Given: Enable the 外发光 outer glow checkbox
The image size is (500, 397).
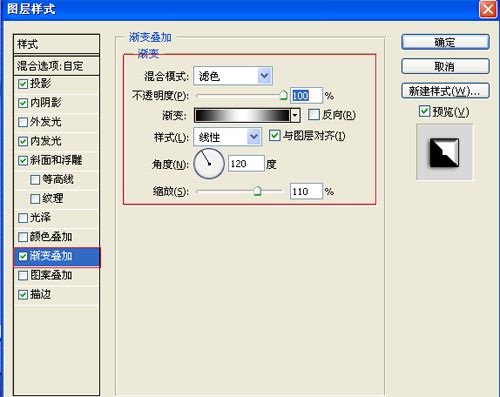Looking at the screenshot, I should (x=23, y=122).
